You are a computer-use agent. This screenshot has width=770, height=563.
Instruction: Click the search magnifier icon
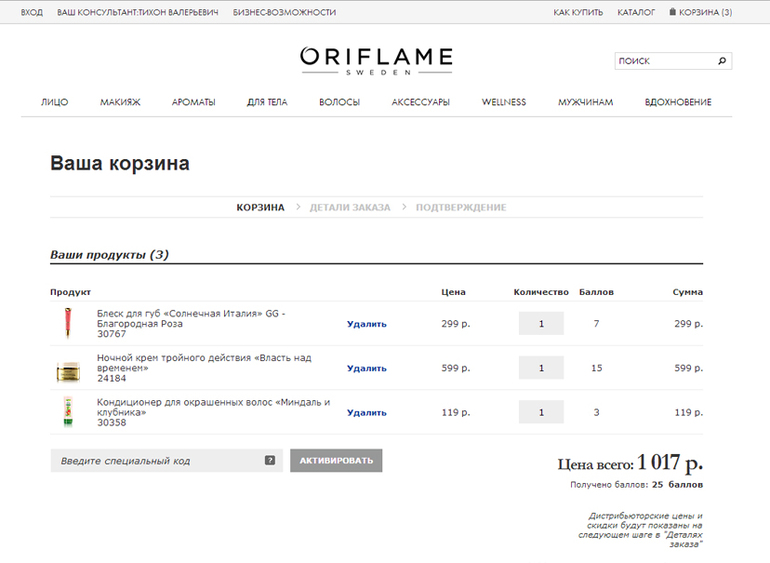pyautogui.click(x=721, y=61)
